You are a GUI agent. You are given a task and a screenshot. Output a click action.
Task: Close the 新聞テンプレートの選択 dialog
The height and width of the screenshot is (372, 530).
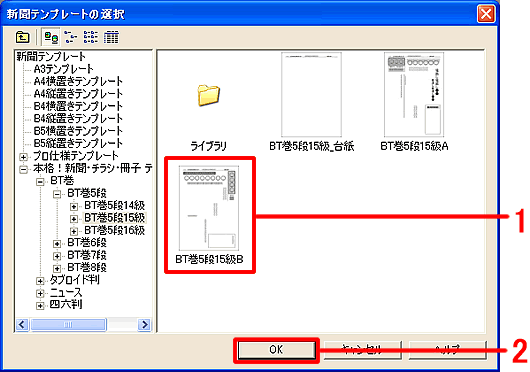click(486, 14)
